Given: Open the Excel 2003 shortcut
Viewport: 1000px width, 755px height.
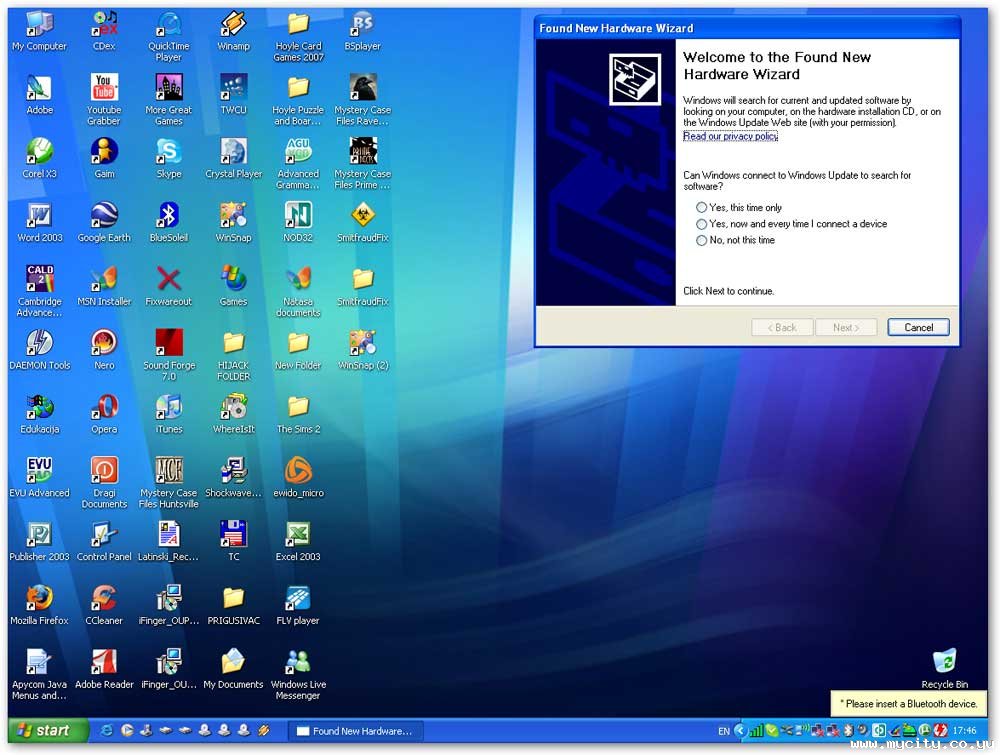Looking at the screenshot, I should pyautogui.click(x=298, y=541).
